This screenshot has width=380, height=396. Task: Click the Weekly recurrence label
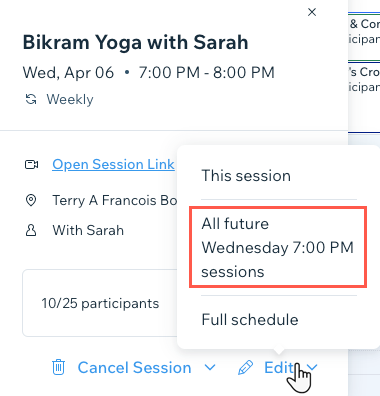[70, 99]
